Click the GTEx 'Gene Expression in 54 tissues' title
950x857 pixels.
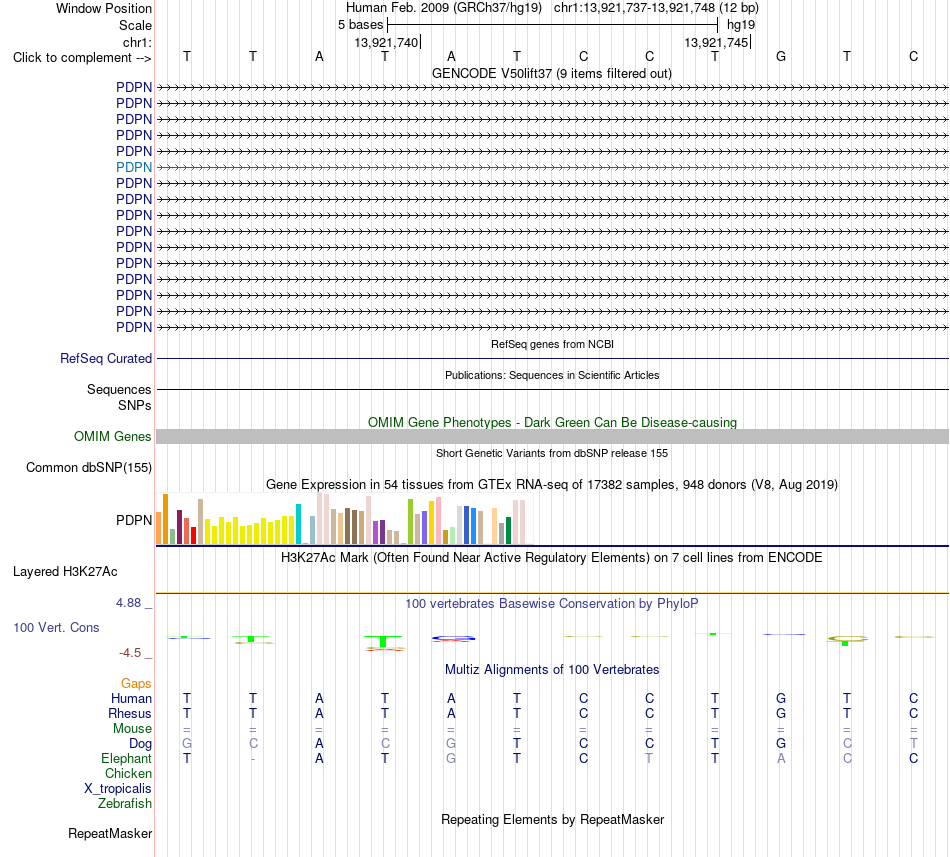pyautogui.click(x=552, y=485)
